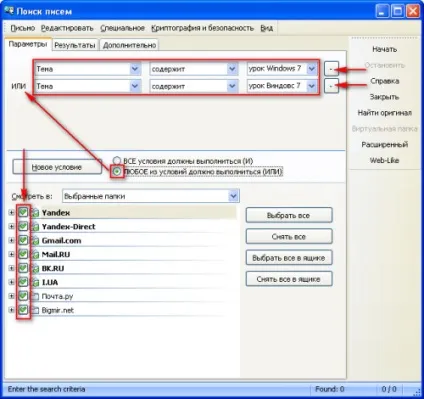Image resolution: width=424 pixels, height=399 pixels.
Task: Switch to the Параметры tab
Action: tap(28, 44)
